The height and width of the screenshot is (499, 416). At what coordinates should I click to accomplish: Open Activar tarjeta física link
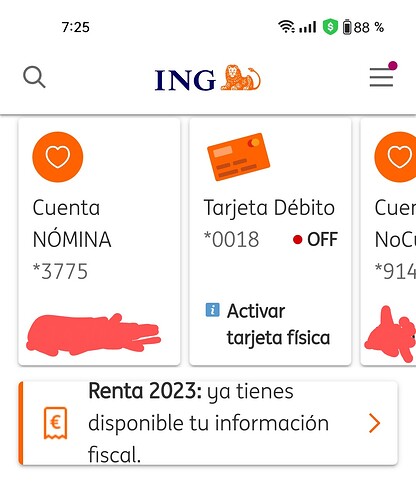pos(268,324)
